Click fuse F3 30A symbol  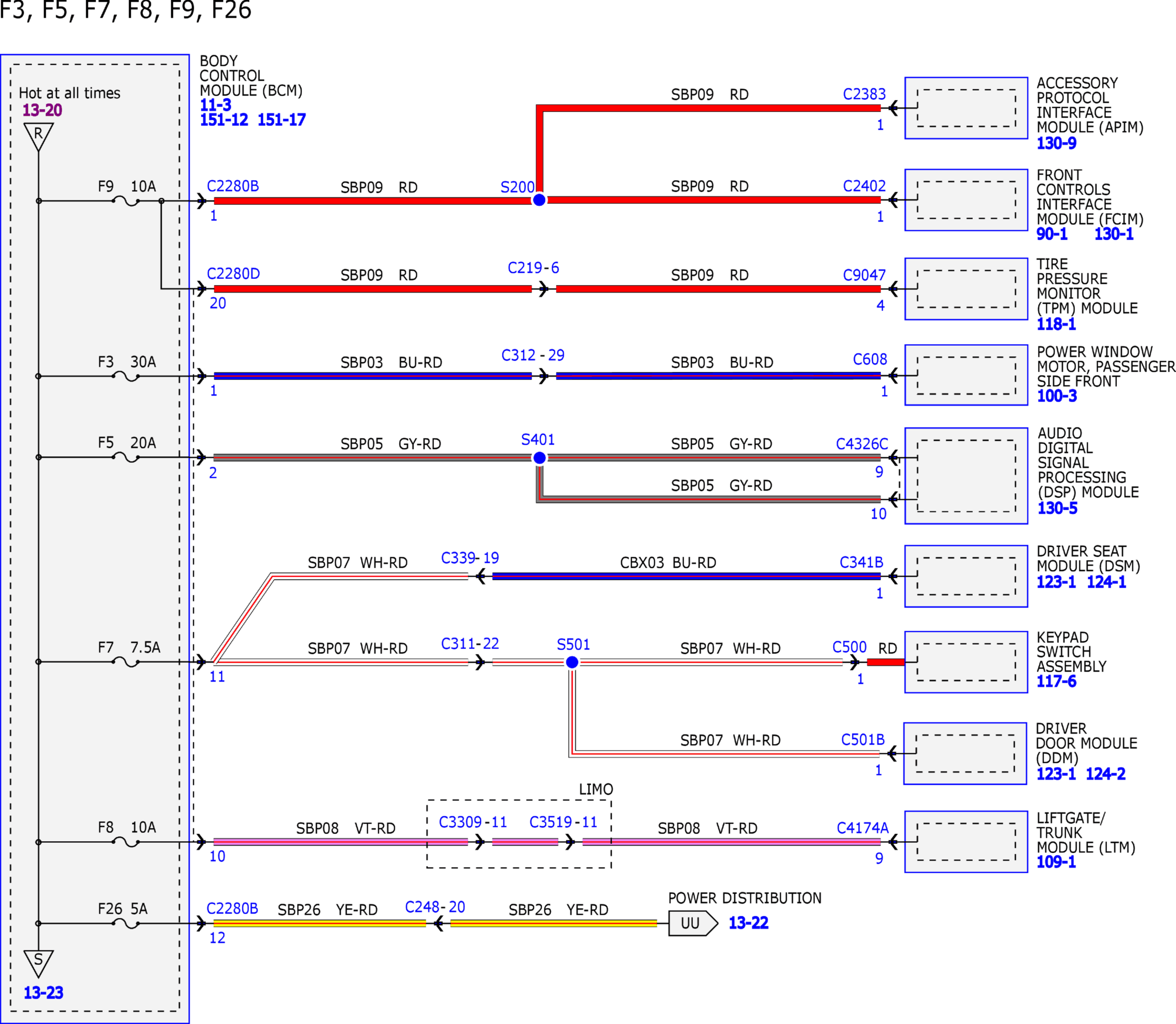126,376
